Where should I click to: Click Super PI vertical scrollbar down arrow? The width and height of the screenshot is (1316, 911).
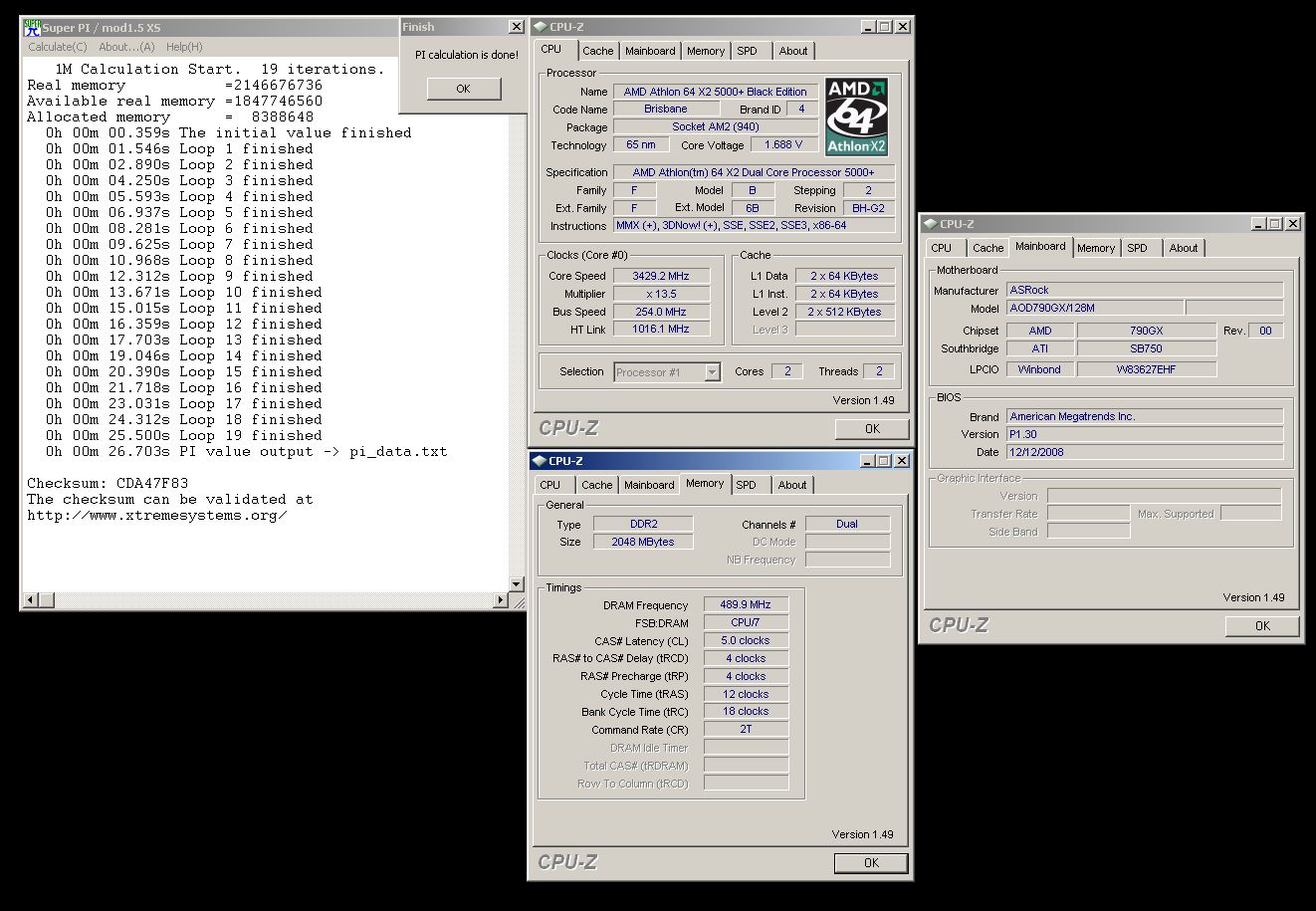pyautogui.click(x=516, y=584)
